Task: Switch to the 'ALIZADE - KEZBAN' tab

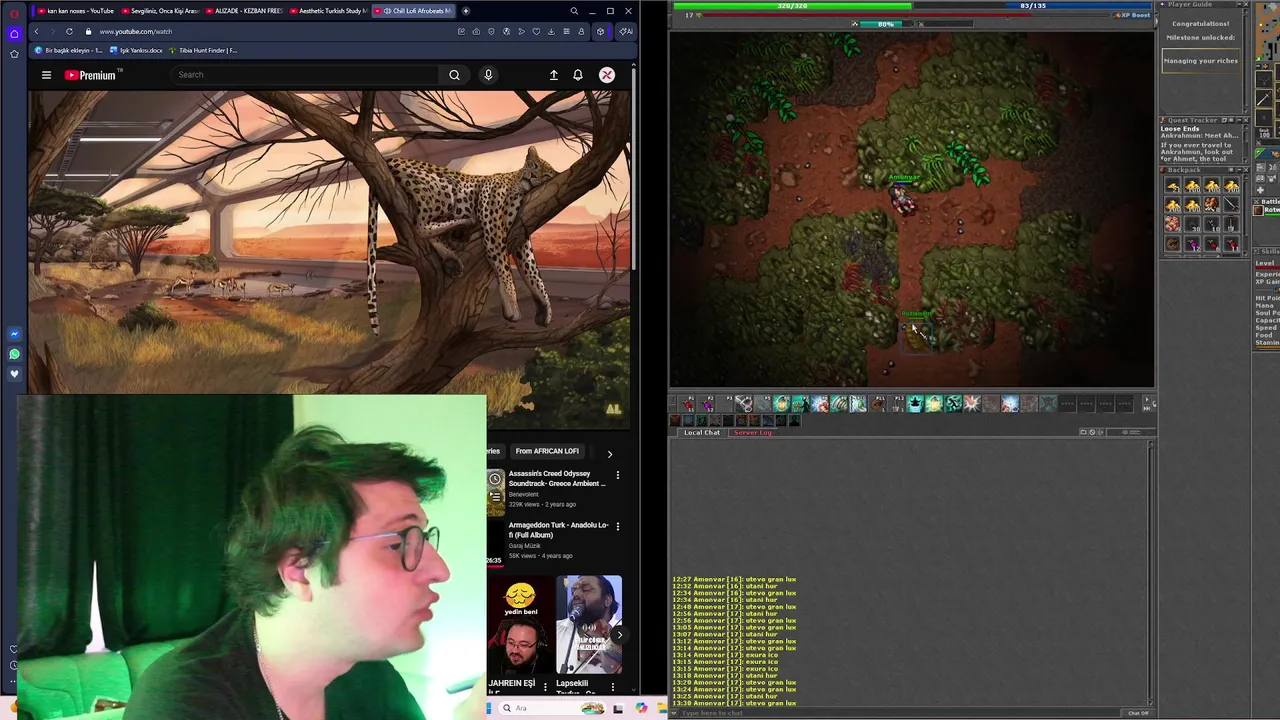Action: coord(244,11)
